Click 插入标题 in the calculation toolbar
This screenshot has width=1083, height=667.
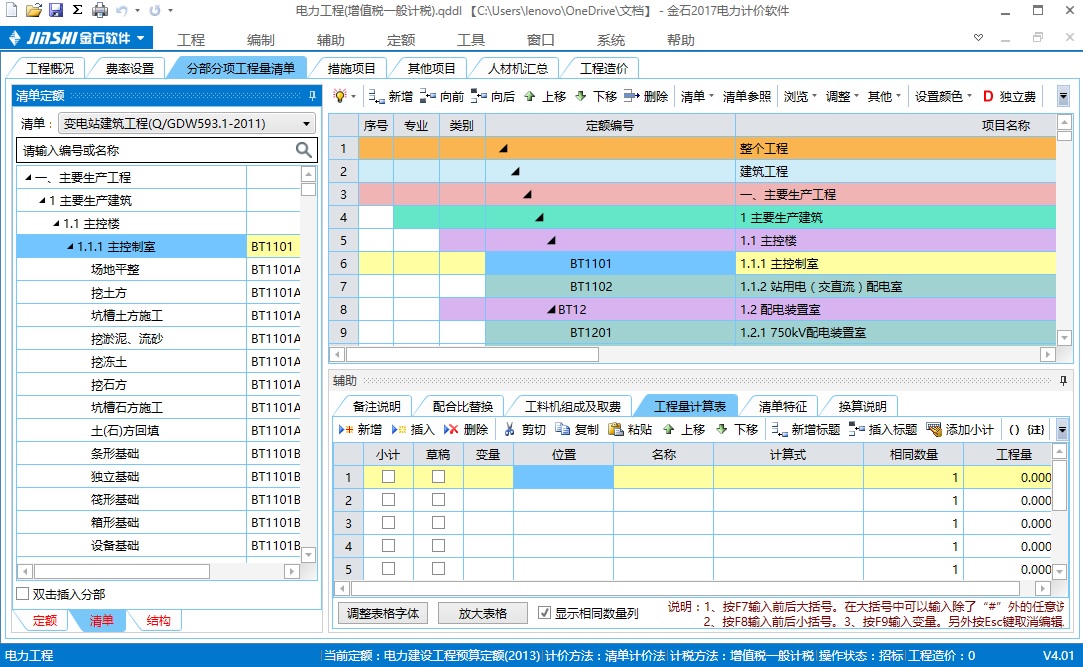click(883, 429)
